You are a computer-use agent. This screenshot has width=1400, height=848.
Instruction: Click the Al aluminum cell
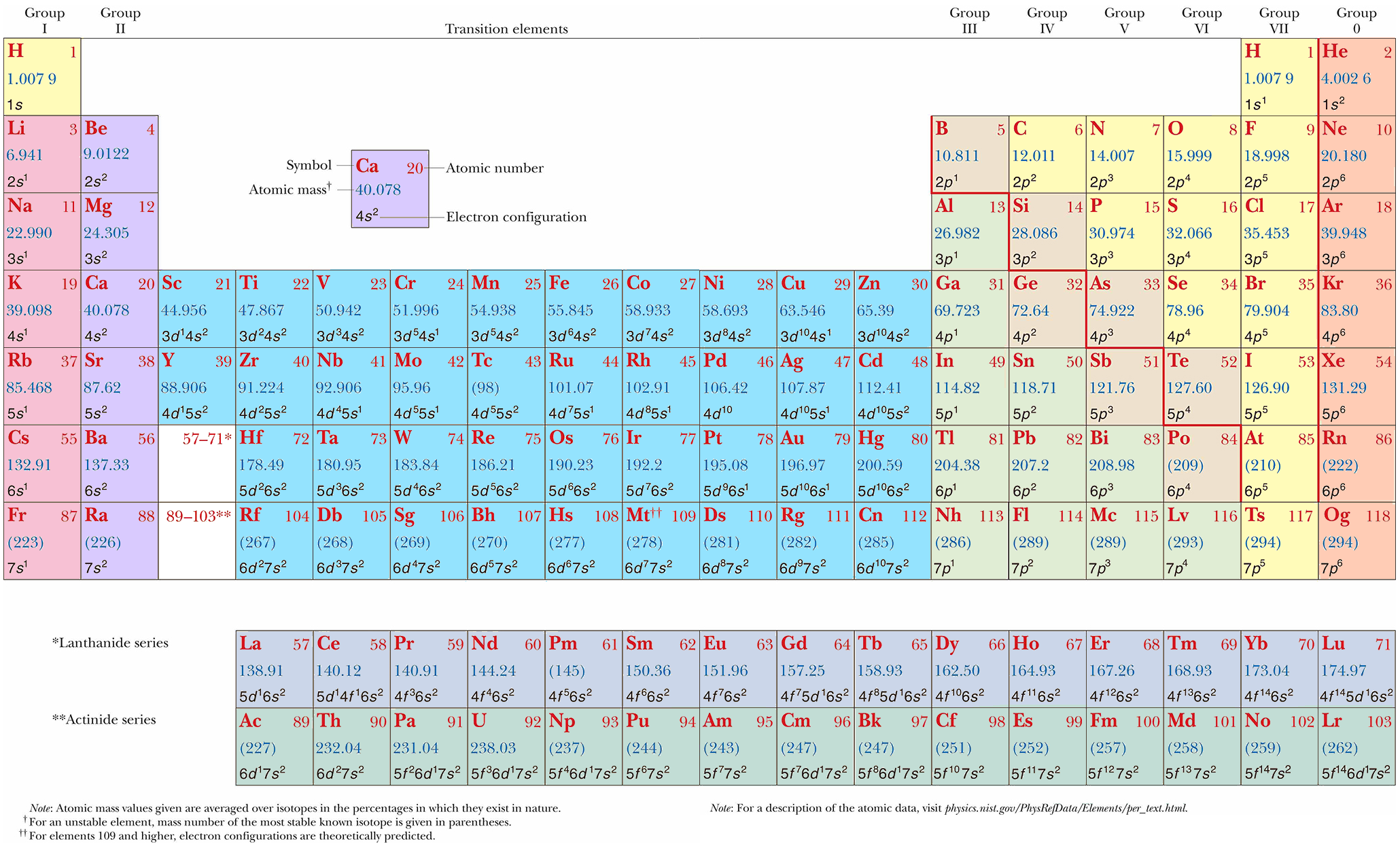pyautogui.click(x=970, y=232)
